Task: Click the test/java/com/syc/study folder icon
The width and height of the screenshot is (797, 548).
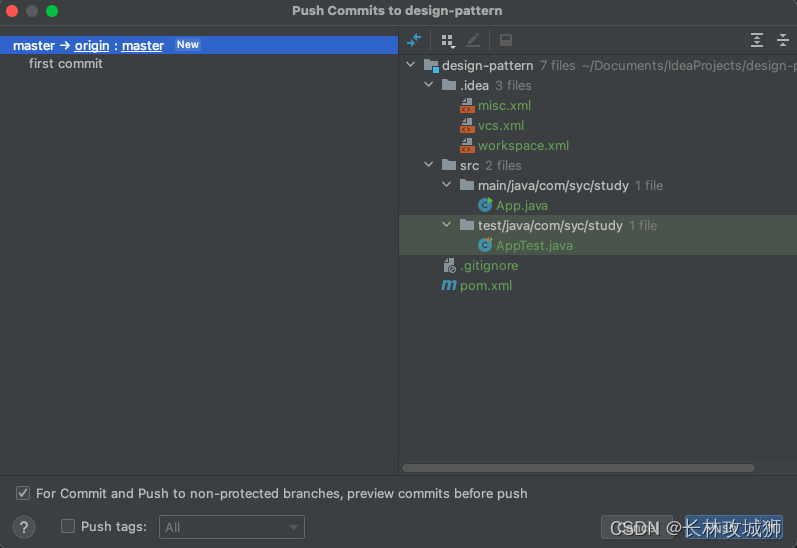Action: pyautogui.click(x=467, y=225)
